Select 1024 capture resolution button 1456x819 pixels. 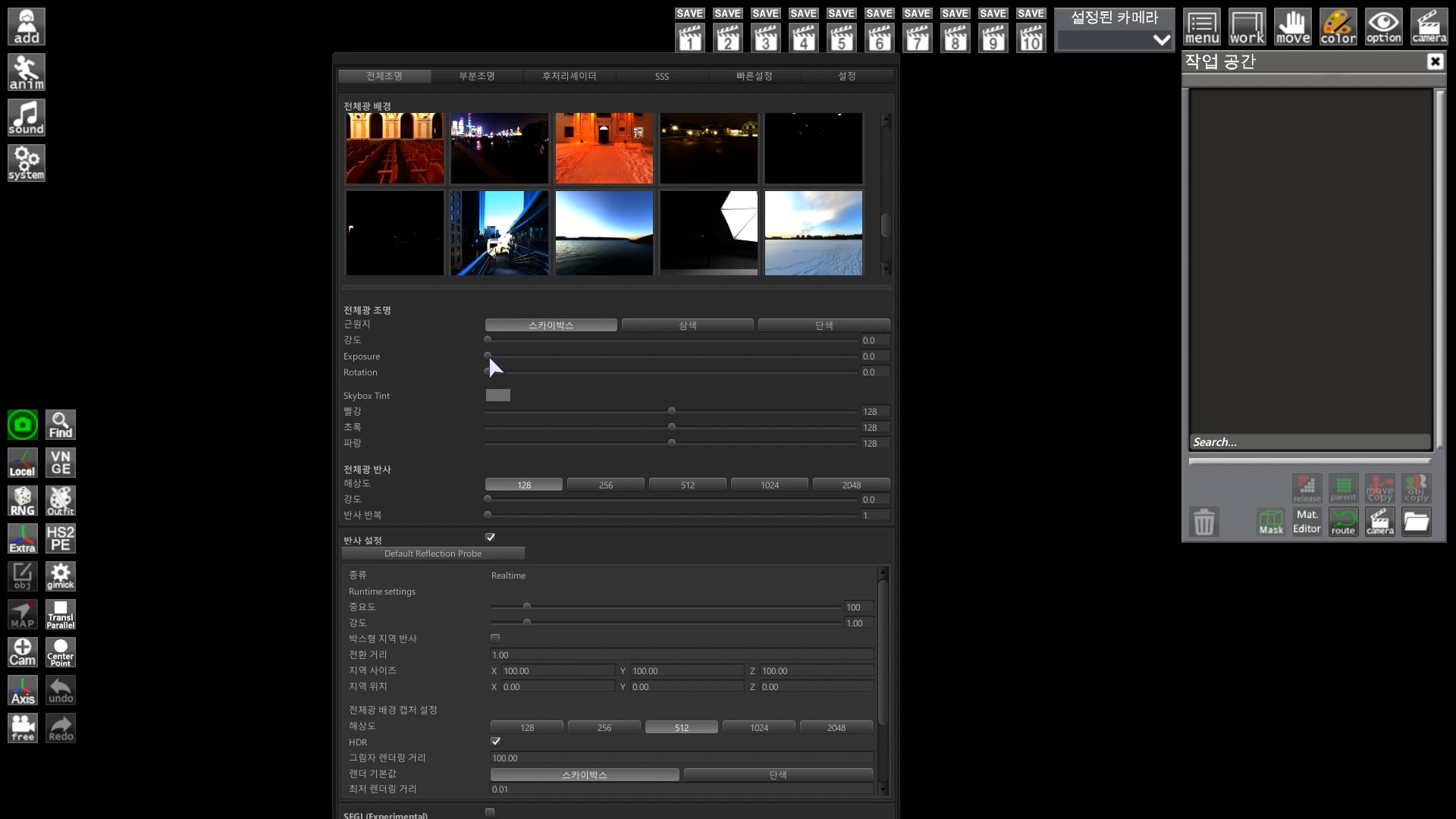[x=759, y=727]
